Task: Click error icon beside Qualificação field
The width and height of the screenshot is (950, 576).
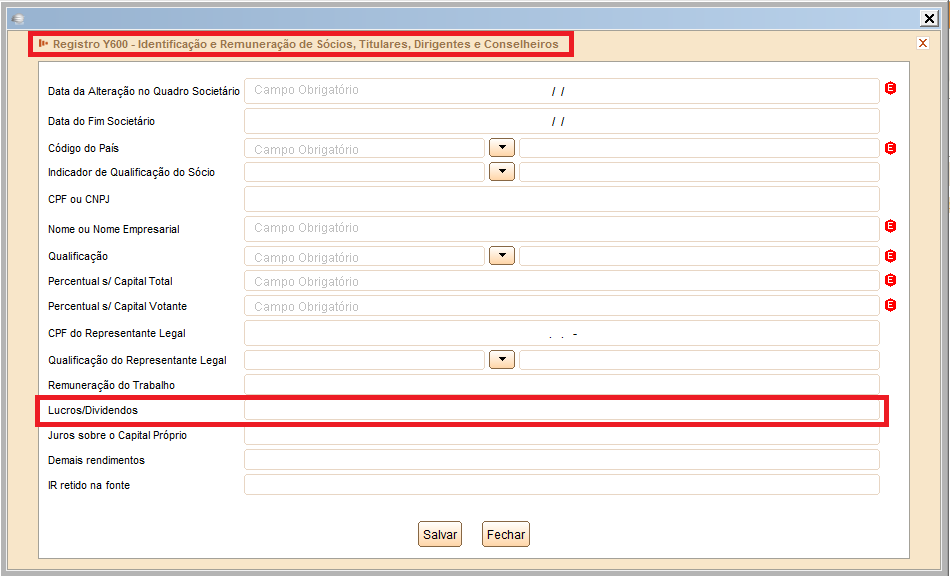Action: click(x=890, y=256)
